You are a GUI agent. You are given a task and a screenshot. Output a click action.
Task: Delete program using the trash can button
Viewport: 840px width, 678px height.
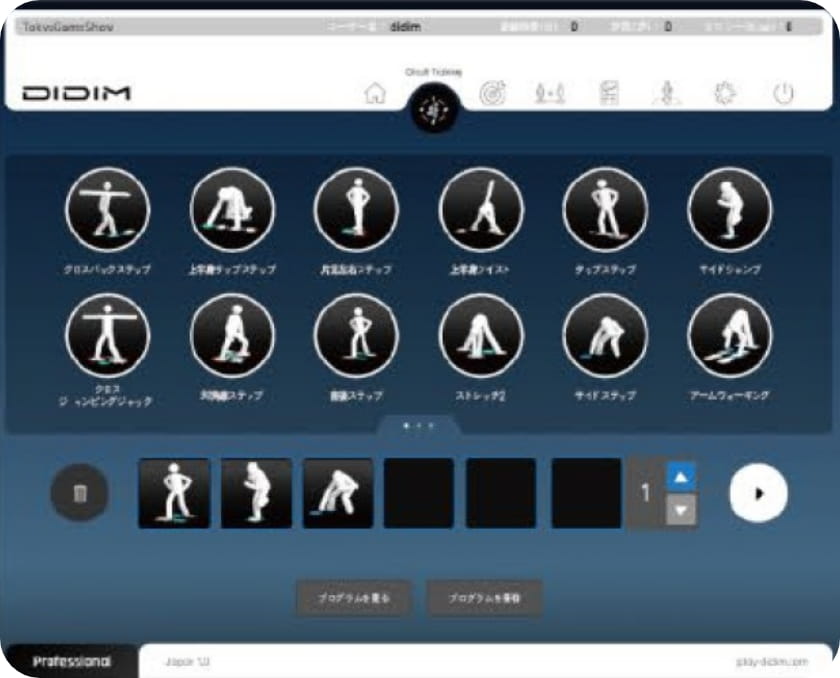pyautogui.click(x=81, y=493)
